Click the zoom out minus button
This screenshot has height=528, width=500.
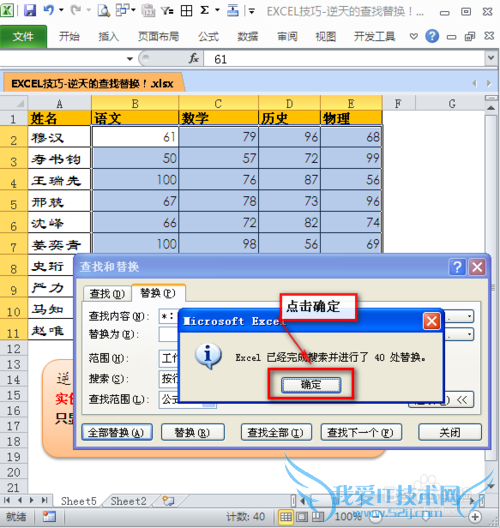pos(376,517)
